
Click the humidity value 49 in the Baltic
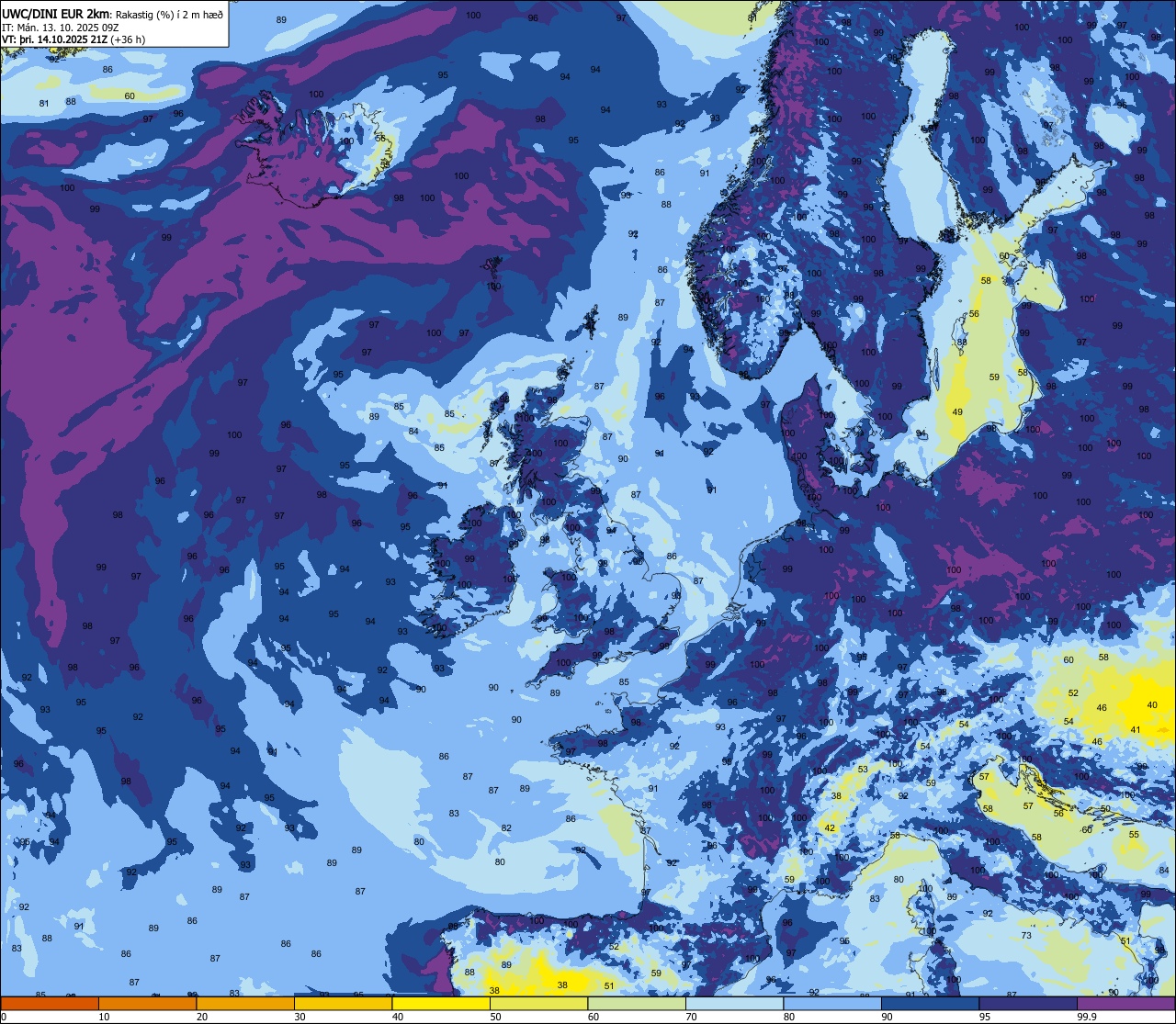[957, 412]
